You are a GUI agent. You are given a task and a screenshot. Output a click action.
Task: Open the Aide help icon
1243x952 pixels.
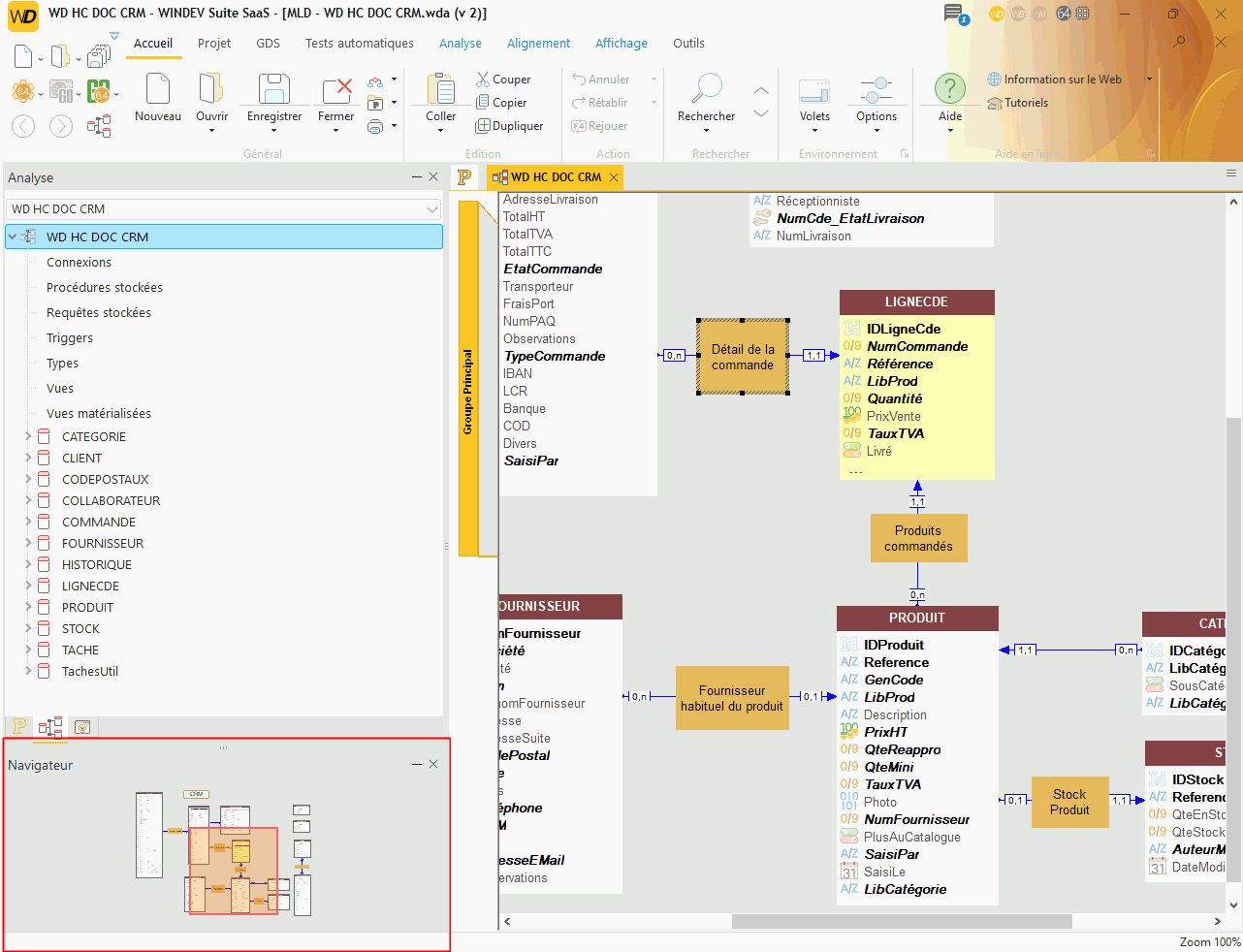pos(950,89)
